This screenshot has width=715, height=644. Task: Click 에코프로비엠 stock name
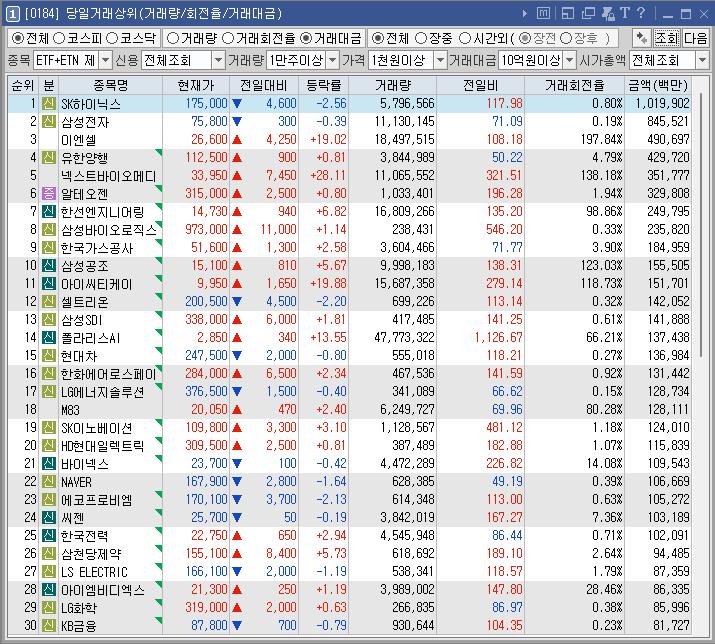point(97,500)
